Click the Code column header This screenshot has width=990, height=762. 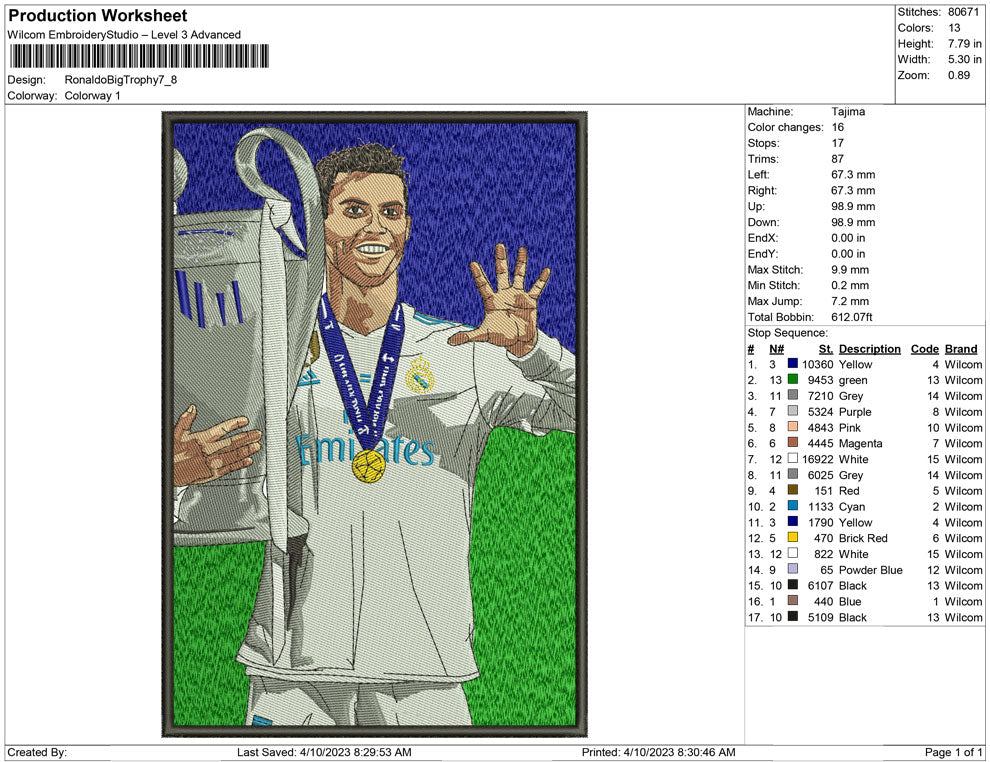click(924, 349)
